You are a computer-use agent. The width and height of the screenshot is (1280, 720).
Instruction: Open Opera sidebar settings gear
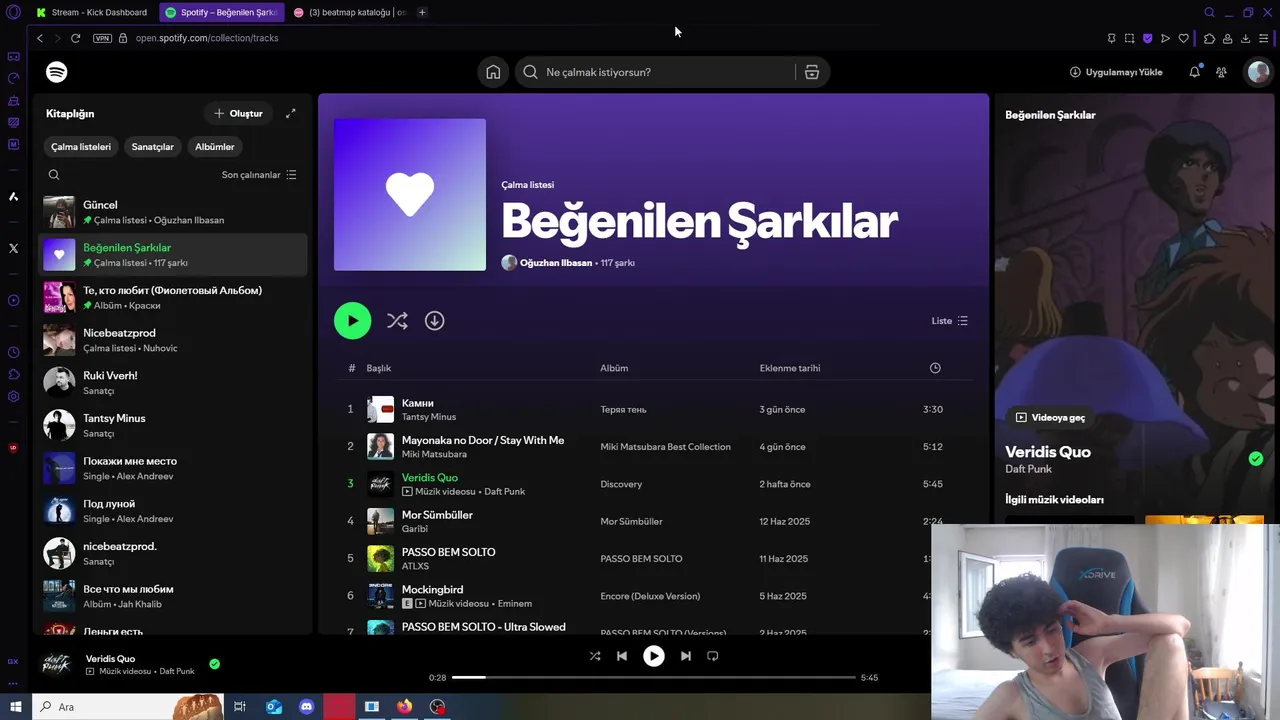13,396
